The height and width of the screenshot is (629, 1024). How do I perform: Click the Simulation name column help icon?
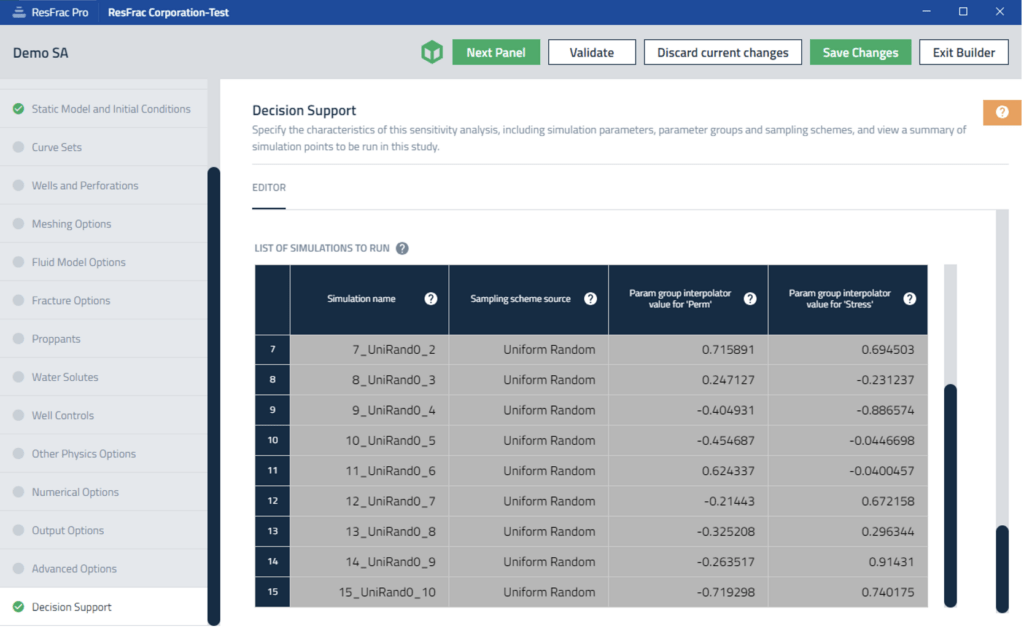431,299
